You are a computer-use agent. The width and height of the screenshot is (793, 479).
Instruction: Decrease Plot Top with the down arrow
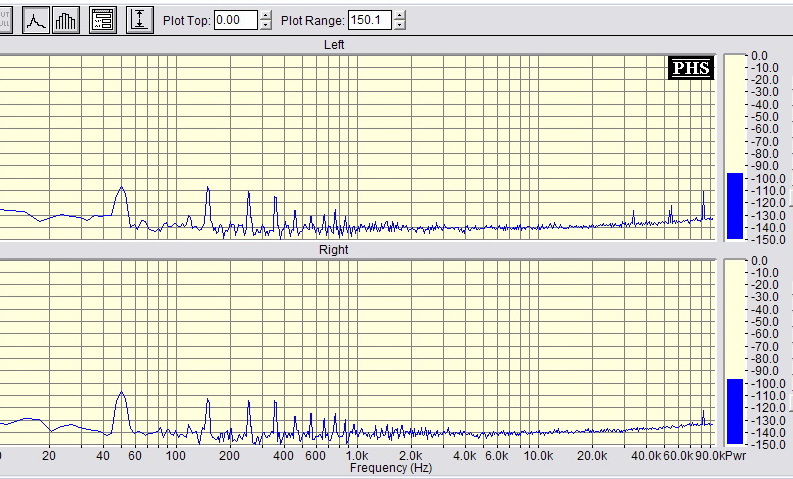click(266, 25)
